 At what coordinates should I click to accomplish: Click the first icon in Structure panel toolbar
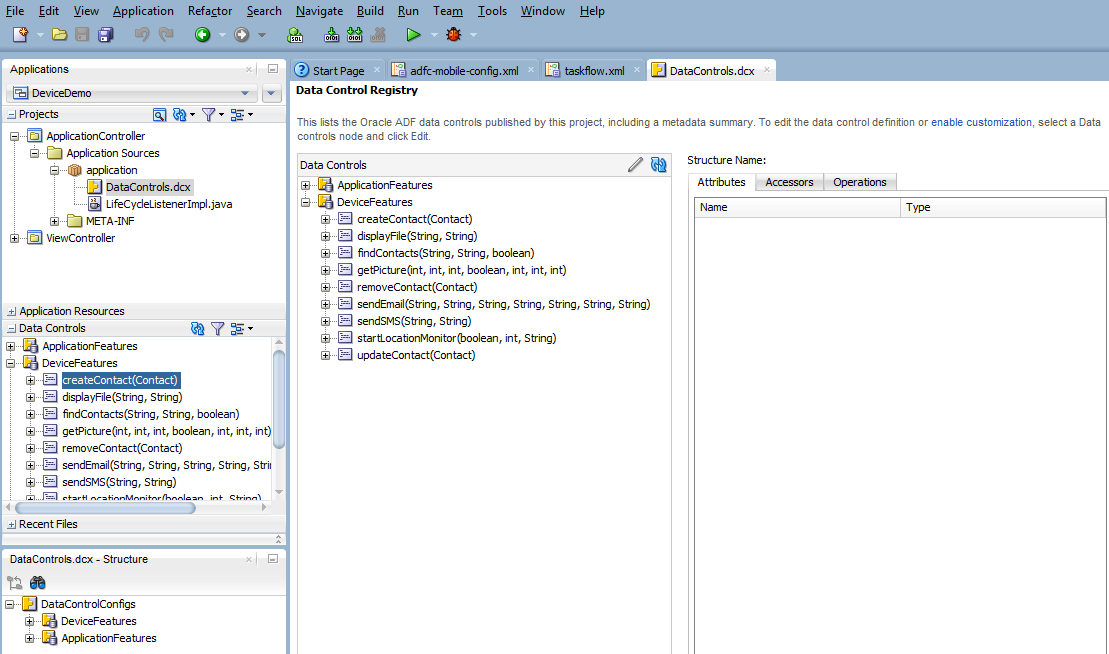coord(15,583)
